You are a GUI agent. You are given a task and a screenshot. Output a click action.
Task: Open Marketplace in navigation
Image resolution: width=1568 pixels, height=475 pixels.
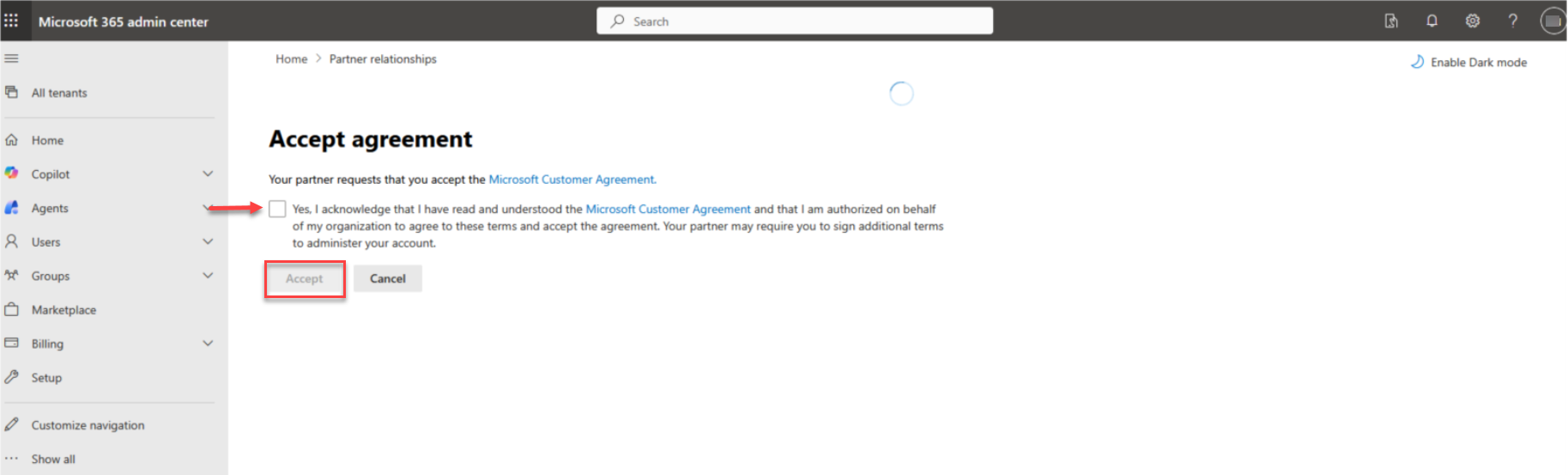pos(64,310)
